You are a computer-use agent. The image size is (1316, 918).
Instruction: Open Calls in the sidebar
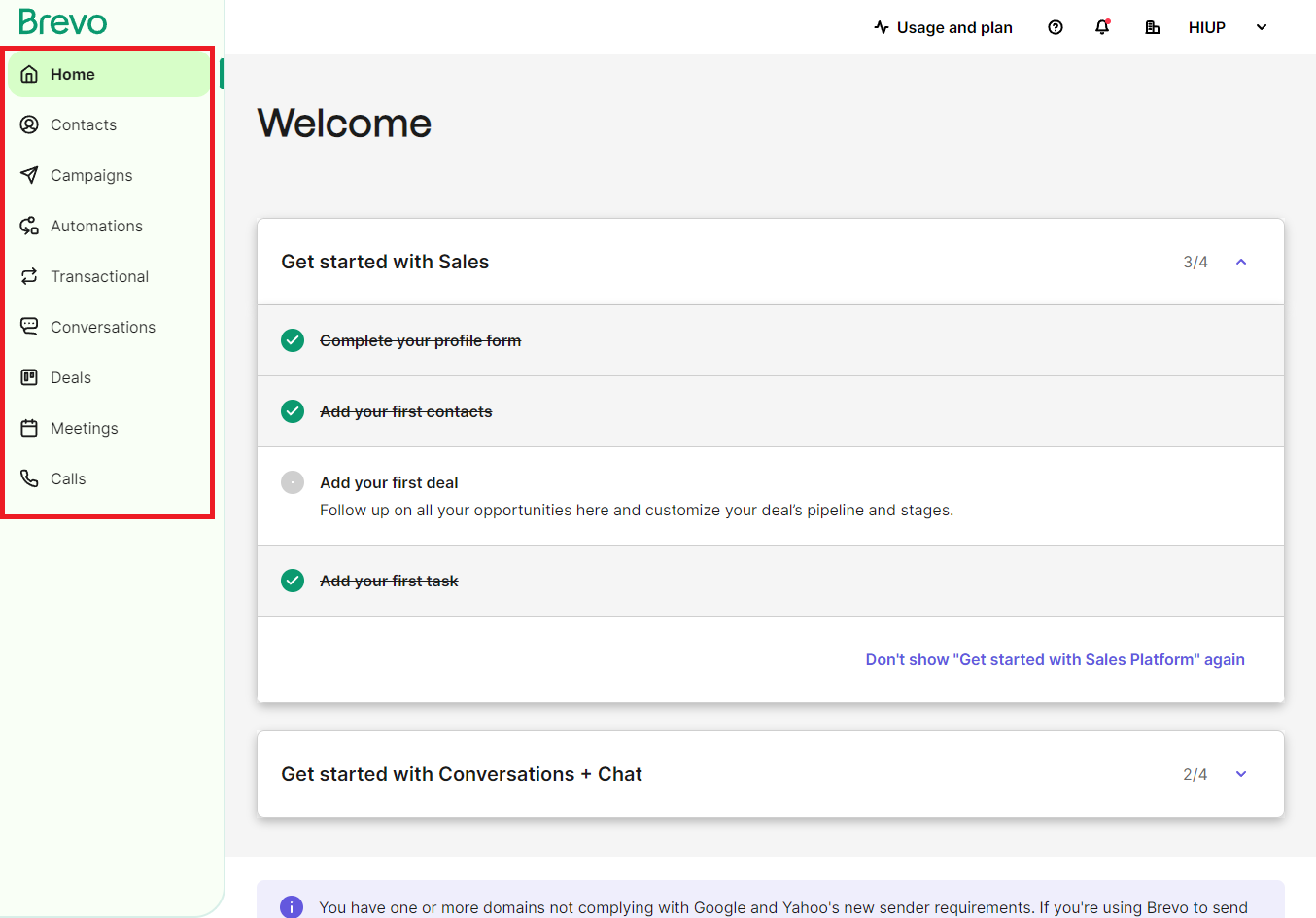[x=109, y=478]
